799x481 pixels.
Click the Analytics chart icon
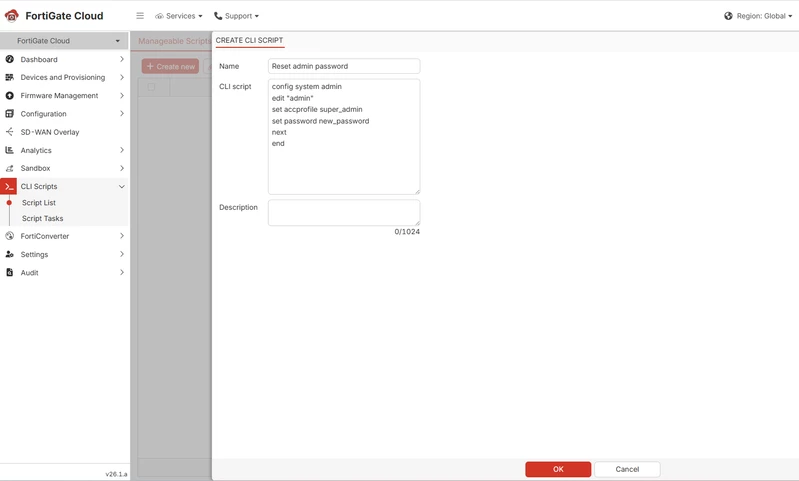pos(9,150)
